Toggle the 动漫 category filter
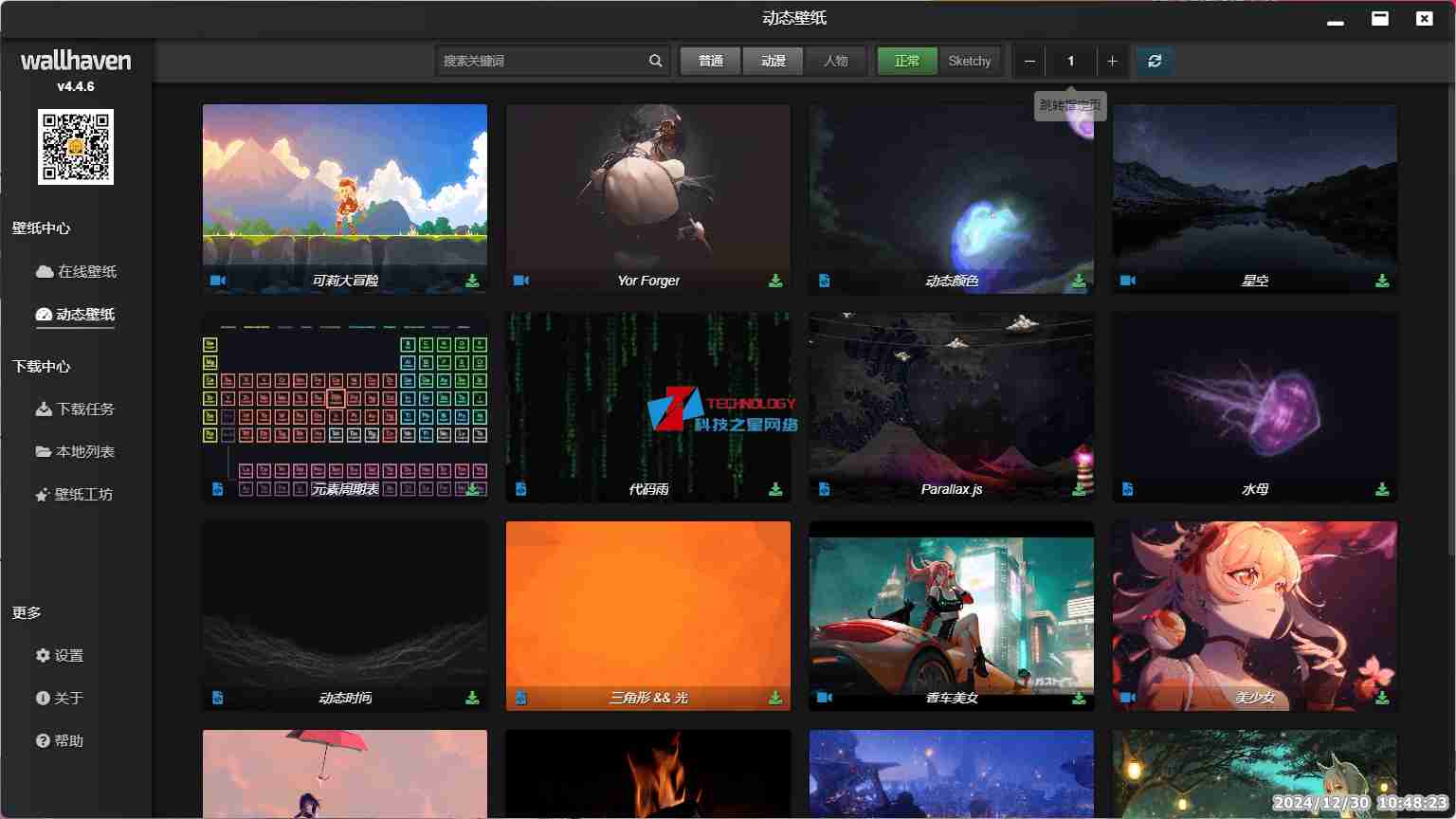Viewport: 1456px width, 819px height. click(x=773, y=61)
